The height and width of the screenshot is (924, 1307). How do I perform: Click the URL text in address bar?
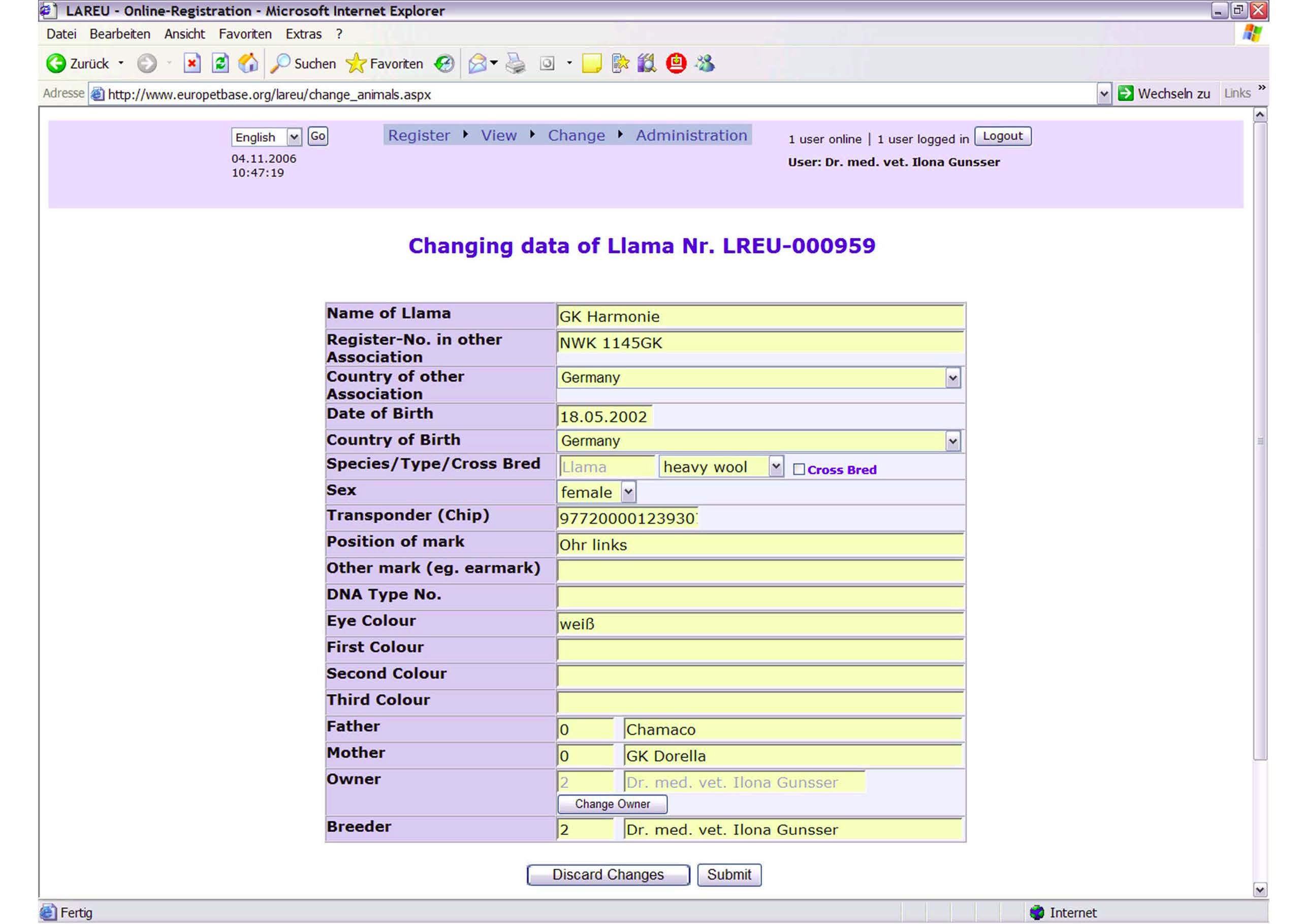click(x=269, y=94)
